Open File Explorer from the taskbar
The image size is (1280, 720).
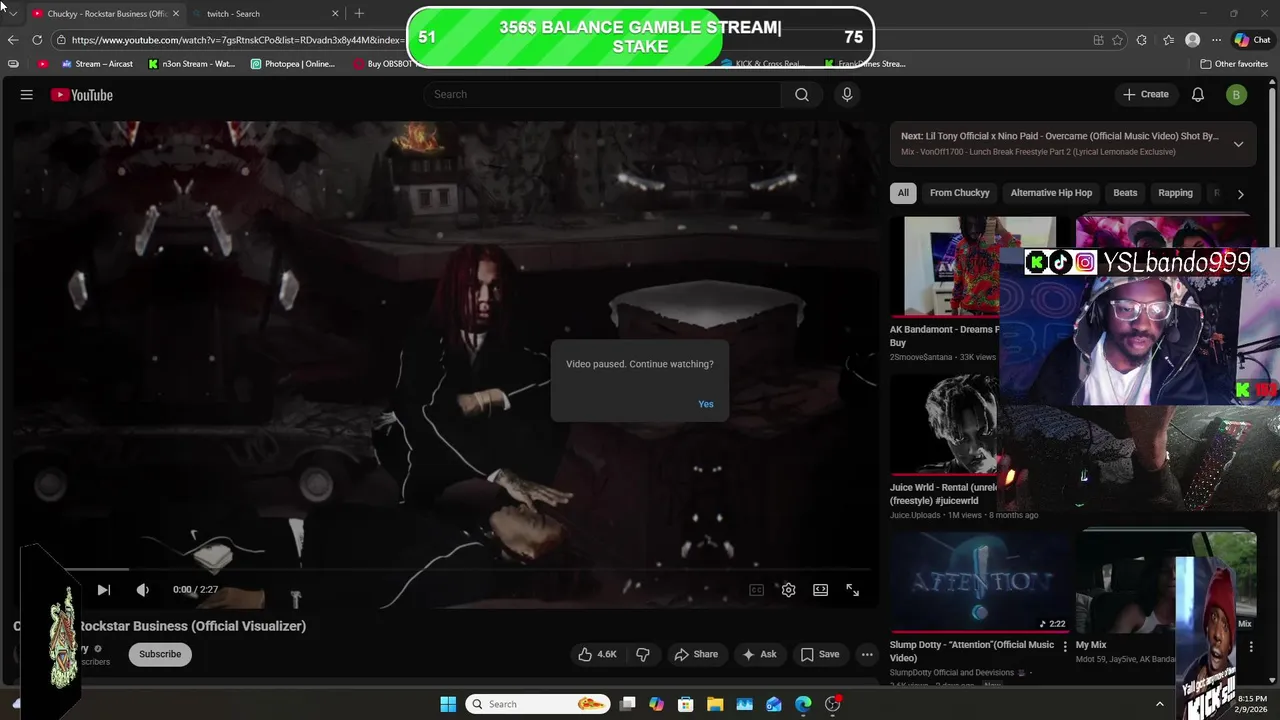(715, 704)
